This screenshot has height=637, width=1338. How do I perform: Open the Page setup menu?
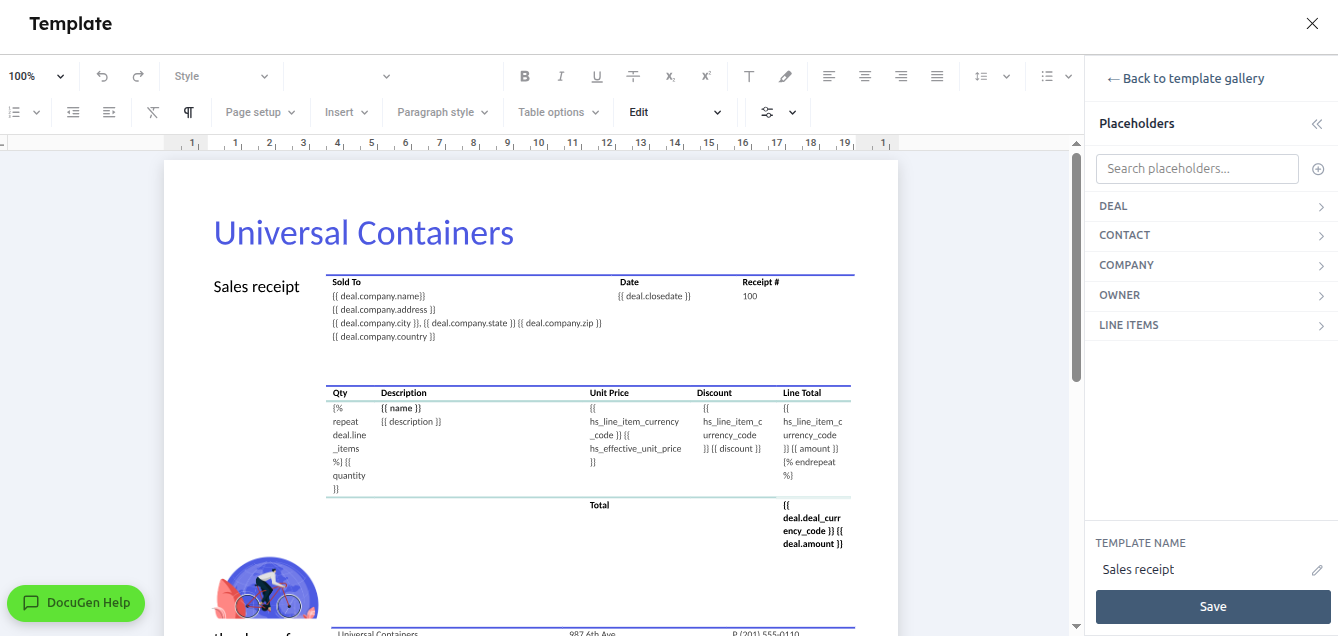click(260, 112)
